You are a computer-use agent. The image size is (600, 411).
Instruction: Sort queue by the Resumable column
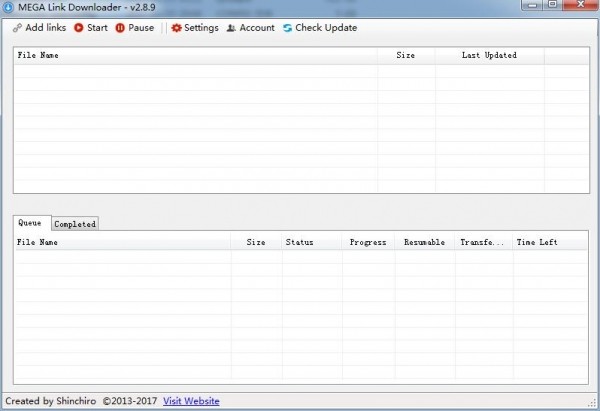[x=425, y=242]
